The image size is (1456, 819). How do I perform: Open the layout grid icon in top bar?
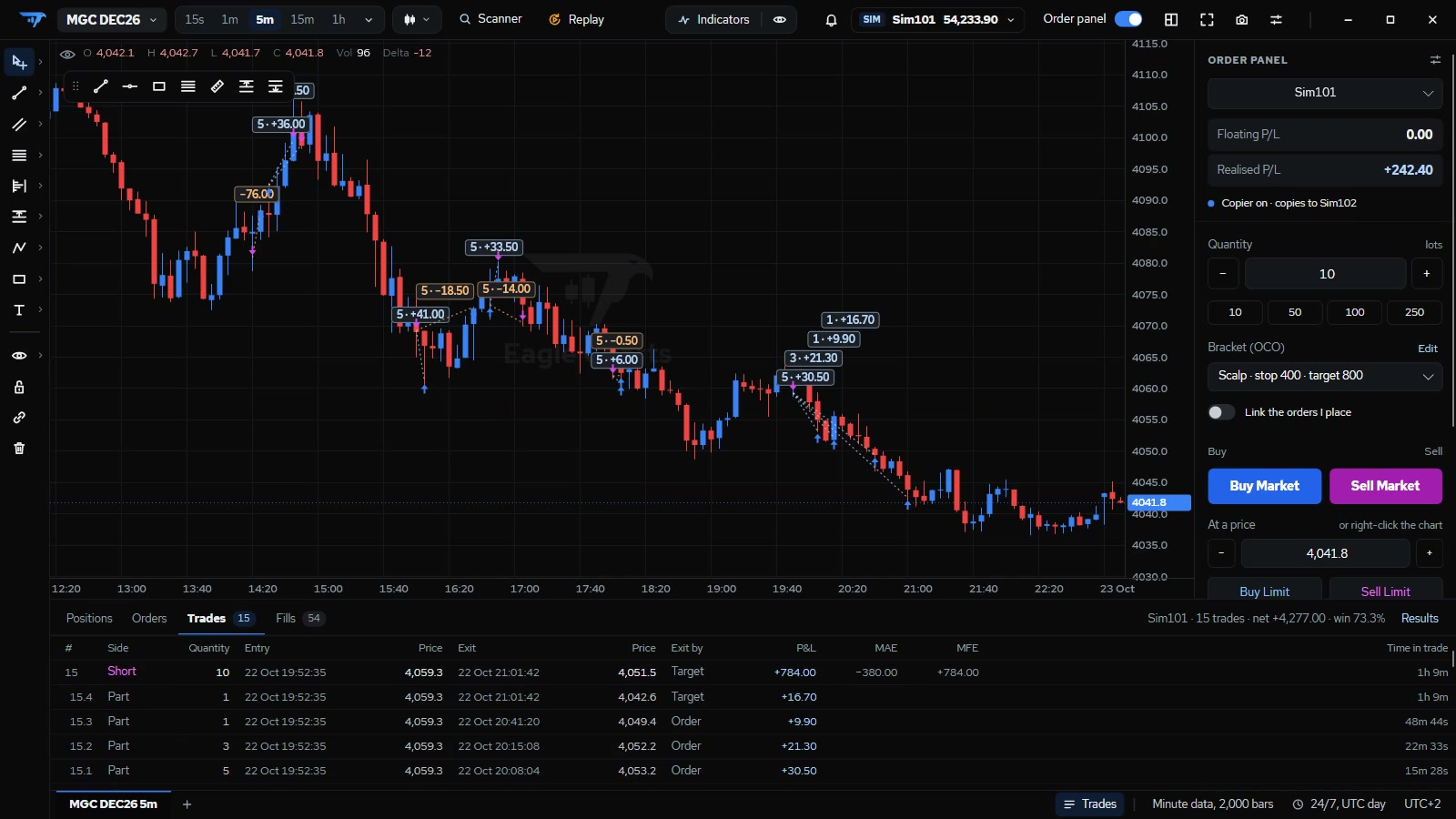[1171, 19]
